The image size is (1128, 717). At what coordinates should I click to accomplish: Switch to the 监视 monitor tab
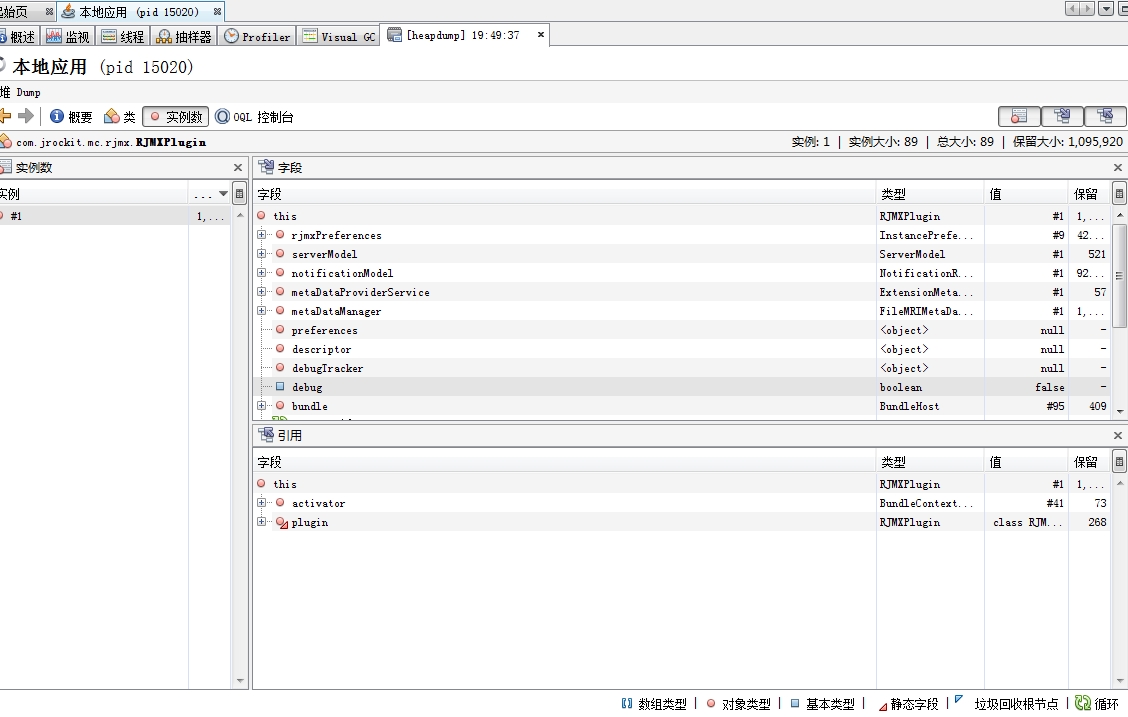(x=67, y=37)
